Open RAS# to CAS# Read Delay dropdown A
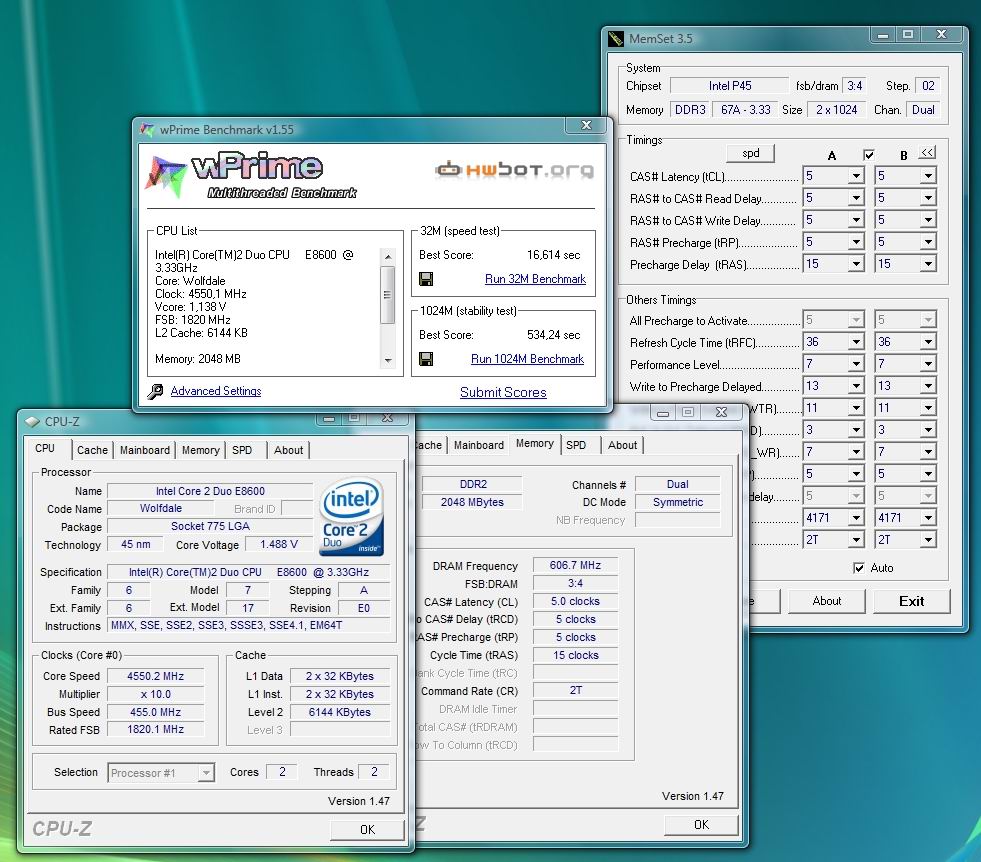Screen dimensions: 981x862 click(856, 198)
